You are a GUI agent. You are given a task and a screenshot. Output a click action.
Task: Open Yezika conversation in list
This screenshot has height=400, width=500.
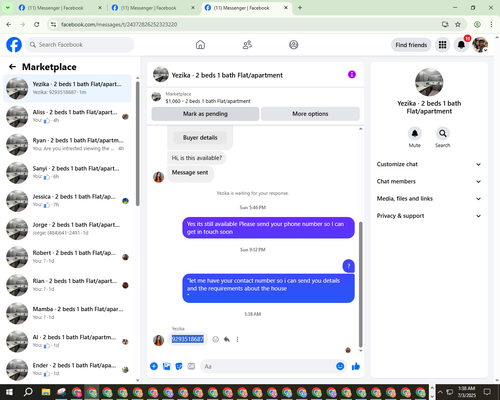point(67,88)
